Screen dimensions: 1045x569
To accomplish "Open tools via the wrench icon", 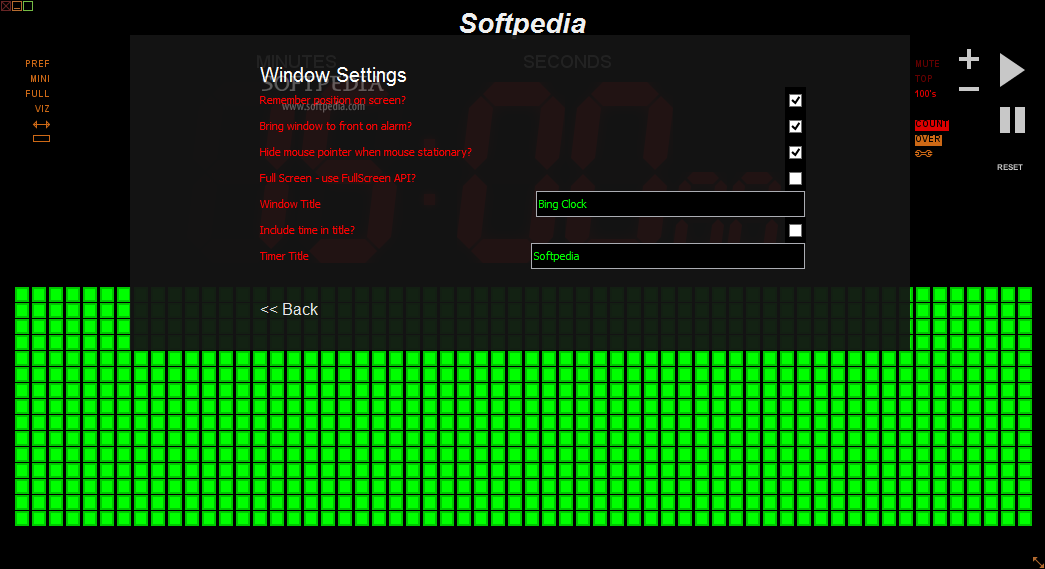I will click(924, 153).
